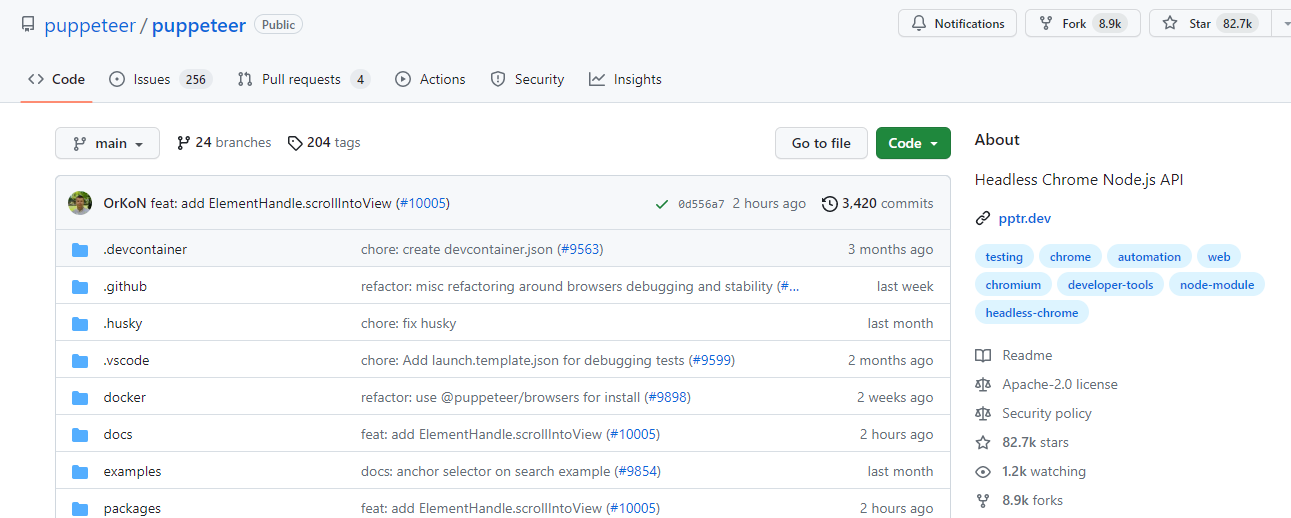Screen dimensions: 1291x518
Task: Click the folder icon for .github
Action: tap(80, 287)
